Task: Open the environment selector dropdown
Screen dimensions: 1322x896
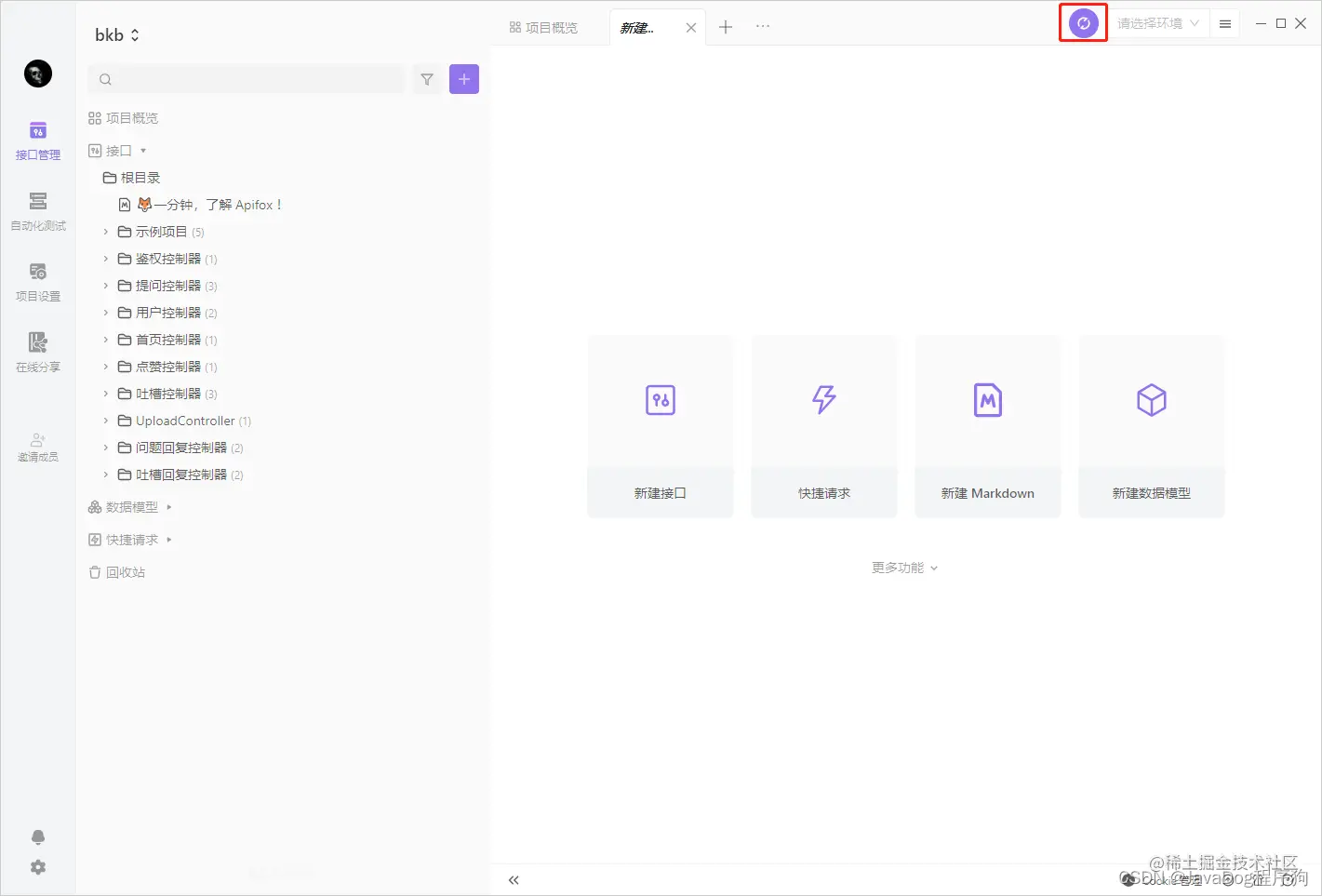Action: click(x=1158, y=23)
